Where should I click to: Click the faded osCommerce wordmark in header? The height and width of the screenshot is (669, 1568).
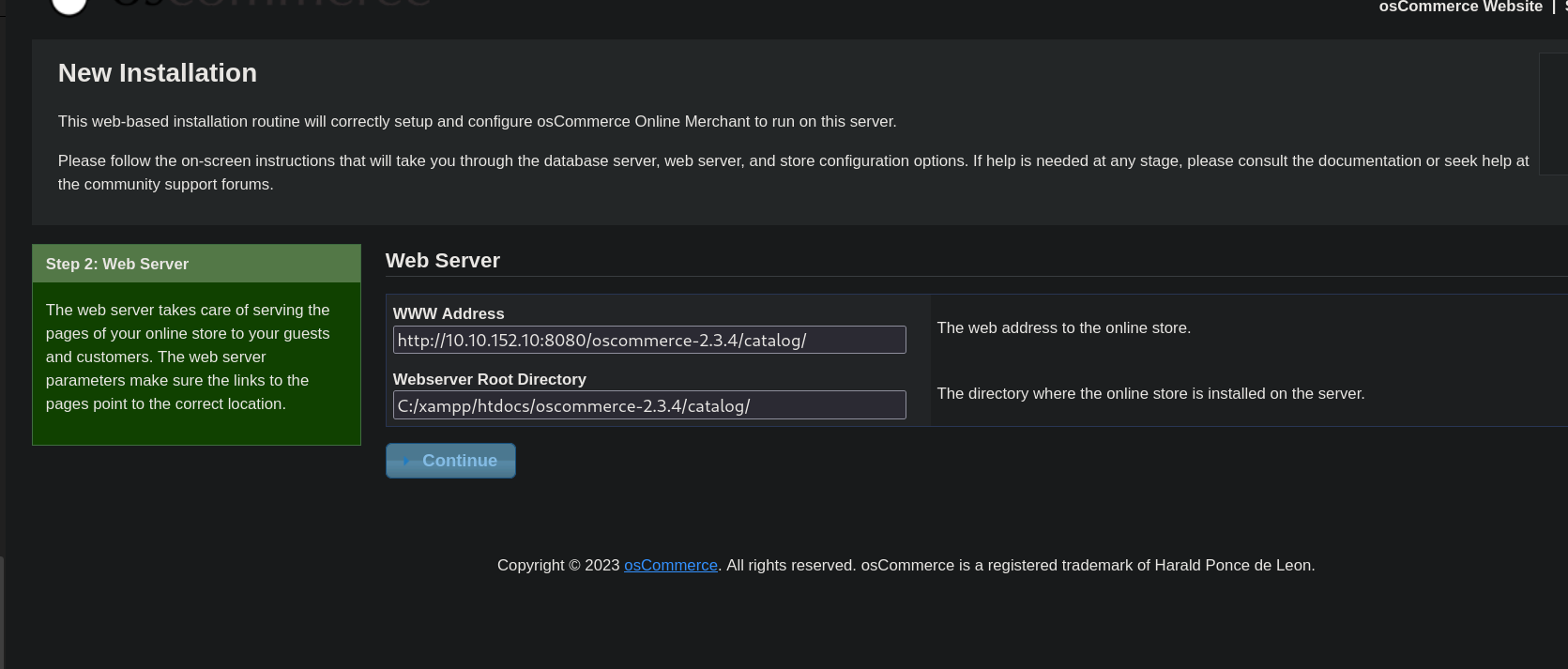pyautogui.click(x=272, y=4)
